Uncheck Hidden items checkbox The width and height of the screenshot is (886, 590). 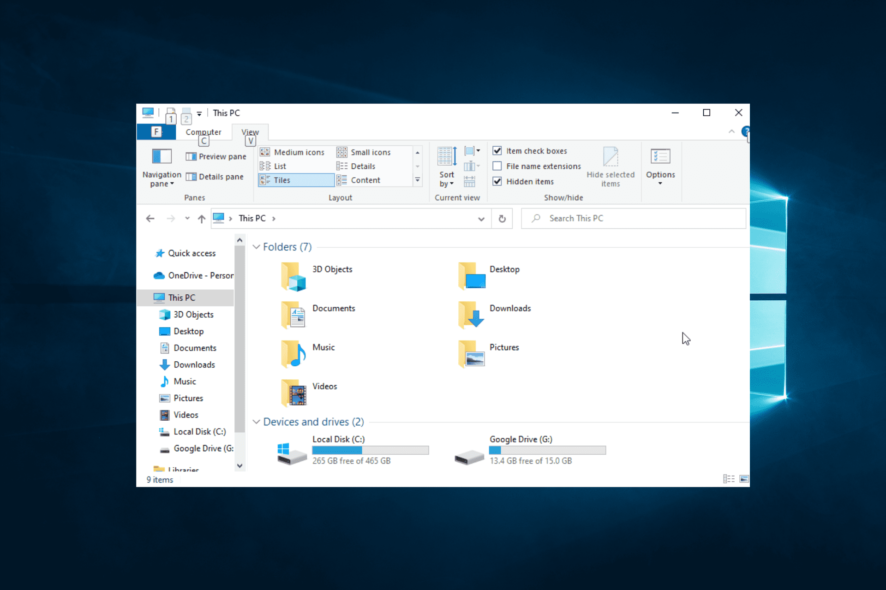click(x=497, y=181)
